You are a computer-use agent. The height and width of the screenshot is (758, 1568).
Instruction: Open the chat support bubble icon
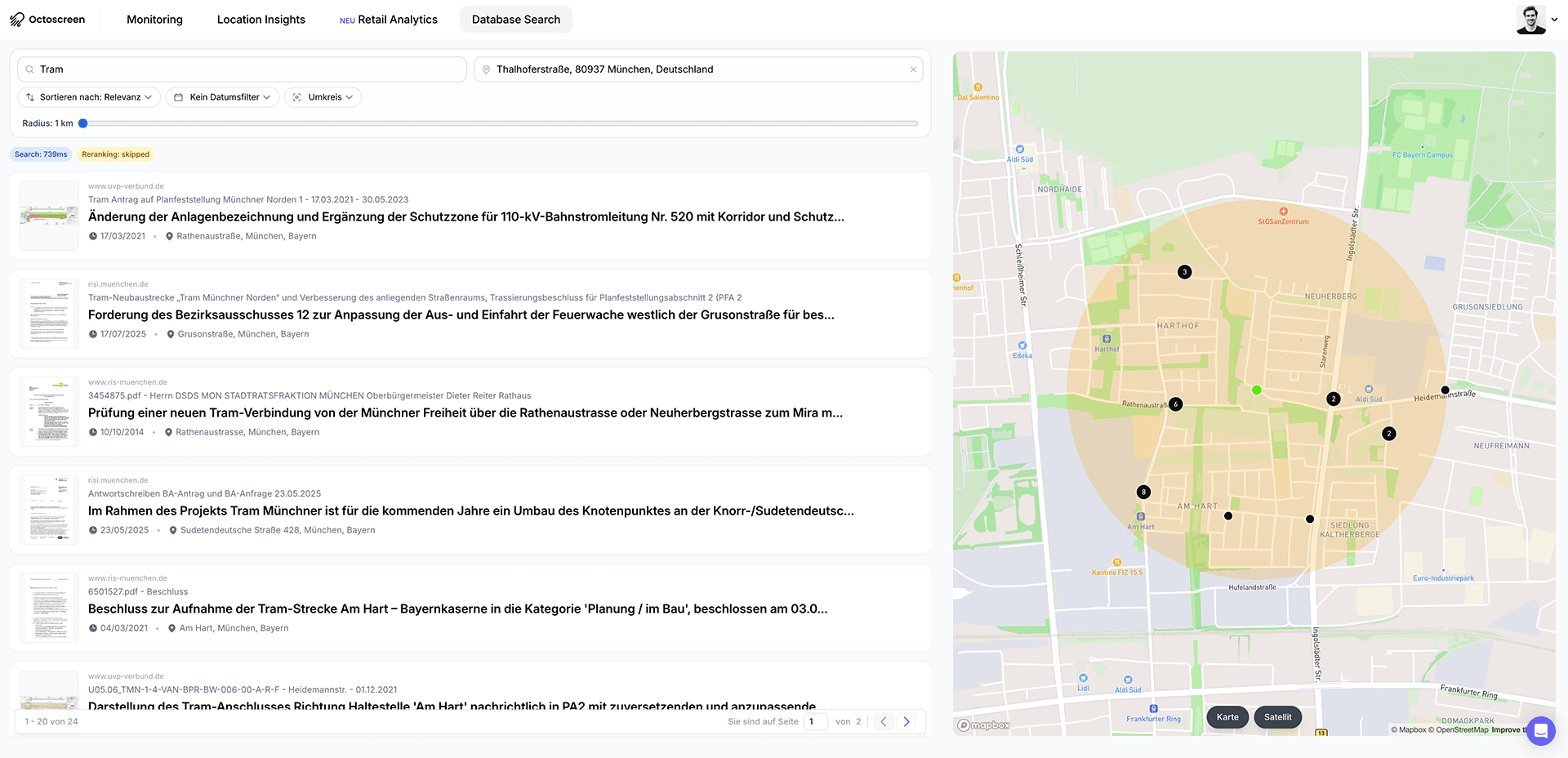point(1540,731)
